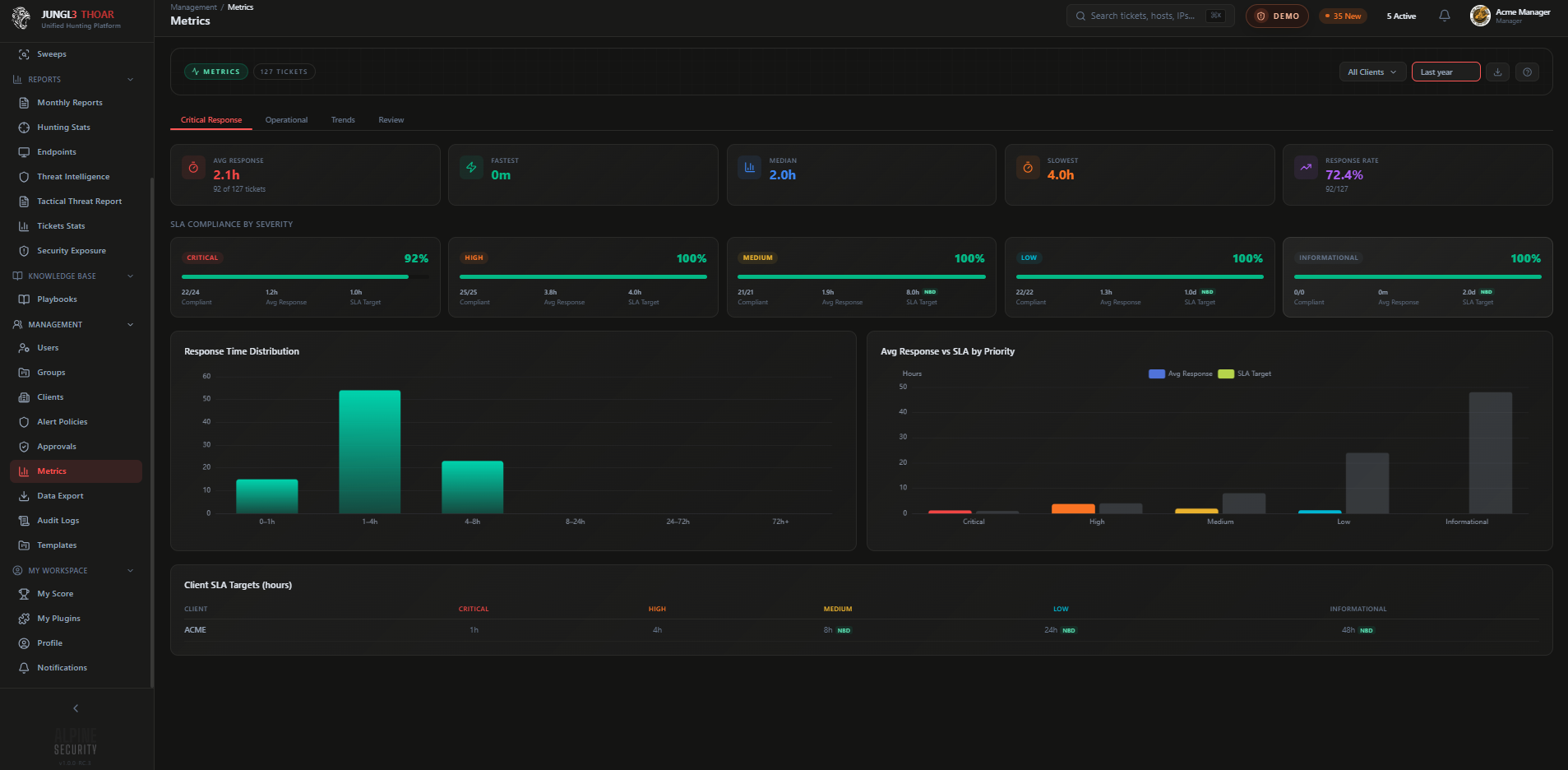Open My Plugins page
Viewport: 1568px width, 770px height.
click(76, 619)
